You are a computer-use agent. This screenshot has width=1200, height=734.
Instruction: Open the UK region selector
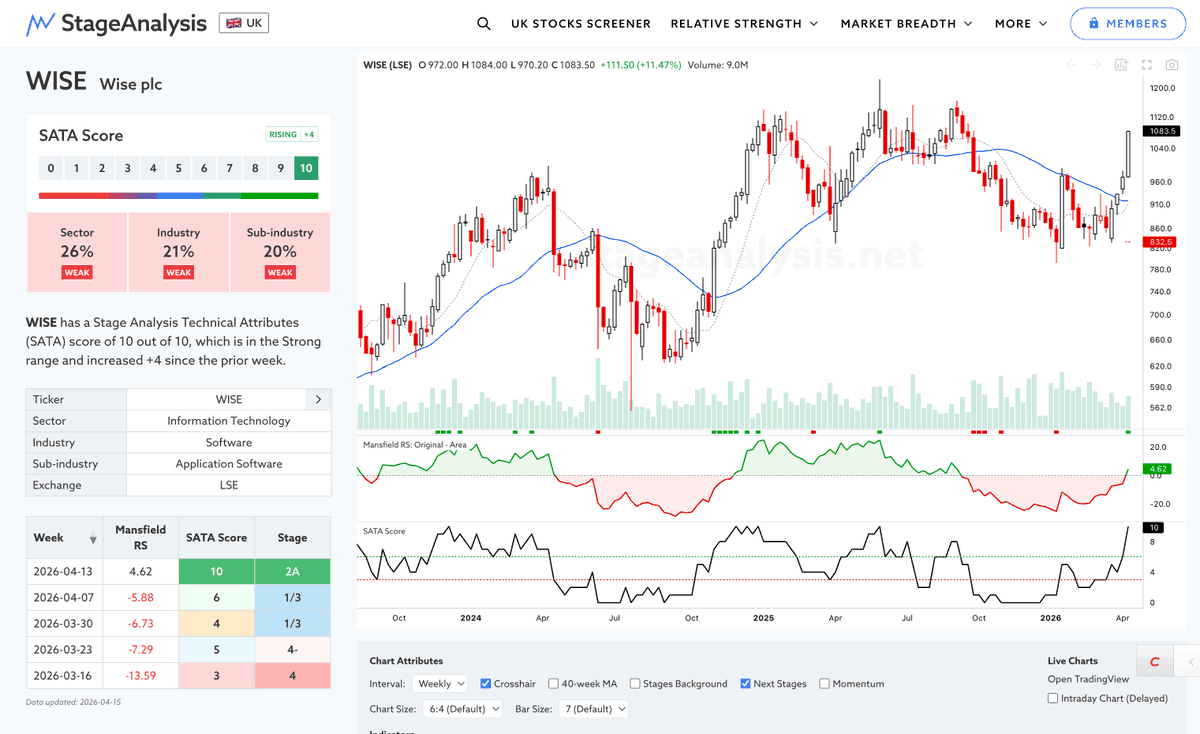tap(244, 23)
